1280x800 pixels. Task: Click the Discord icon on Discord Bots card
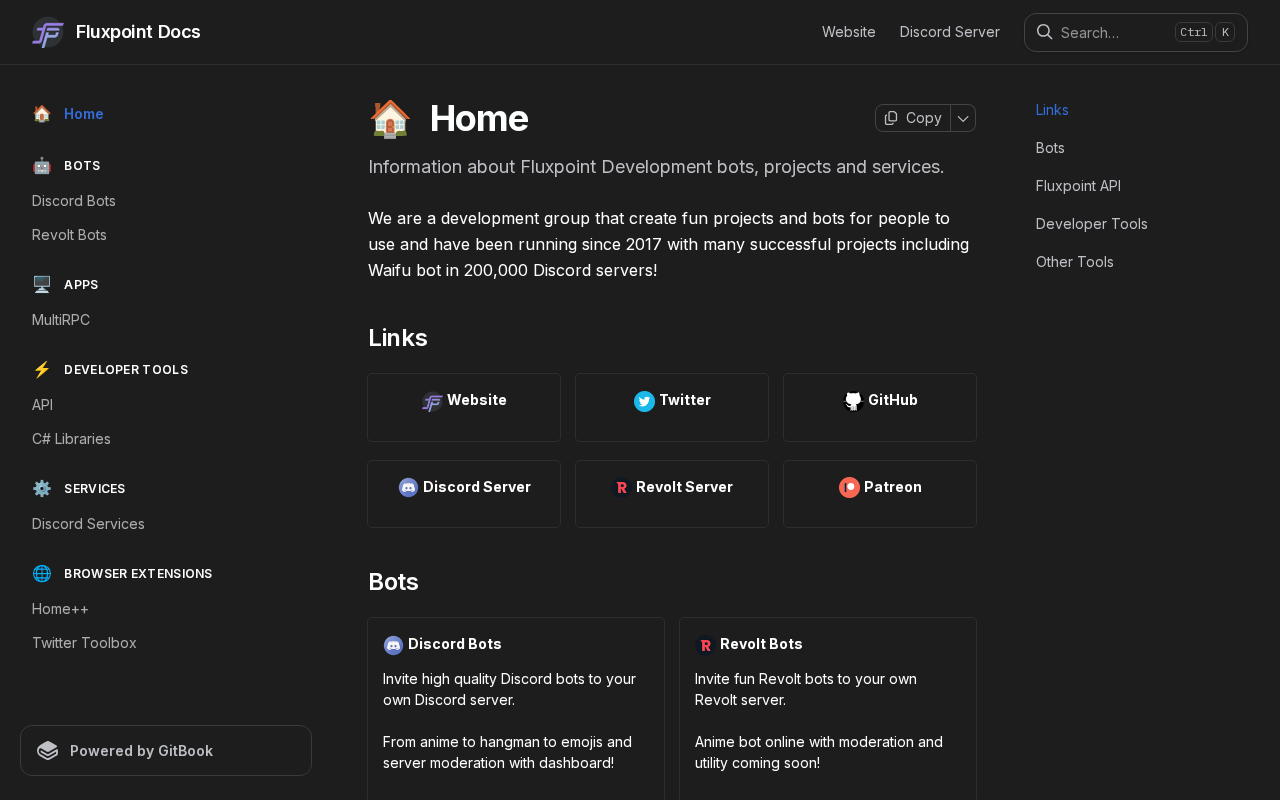pyautogui.click(x=393, y=645)
